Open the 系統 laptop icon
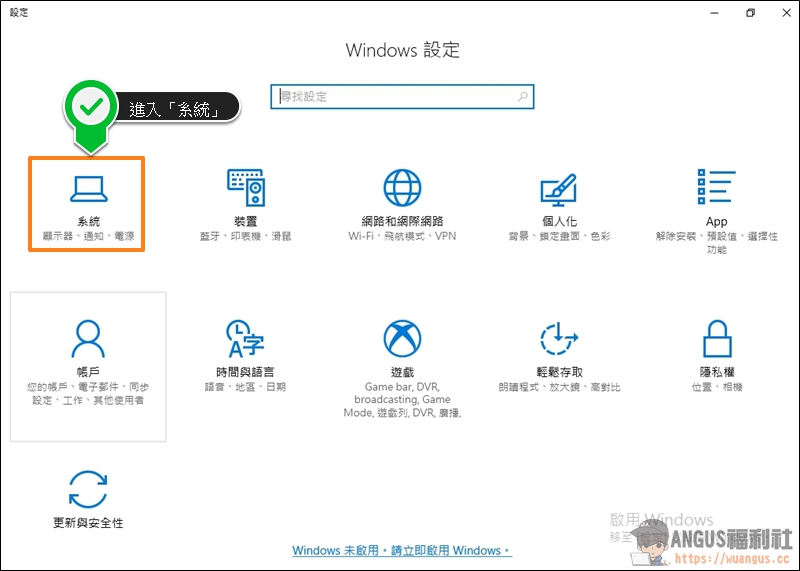This screenshot has height=571, width=800. point(87,188)
